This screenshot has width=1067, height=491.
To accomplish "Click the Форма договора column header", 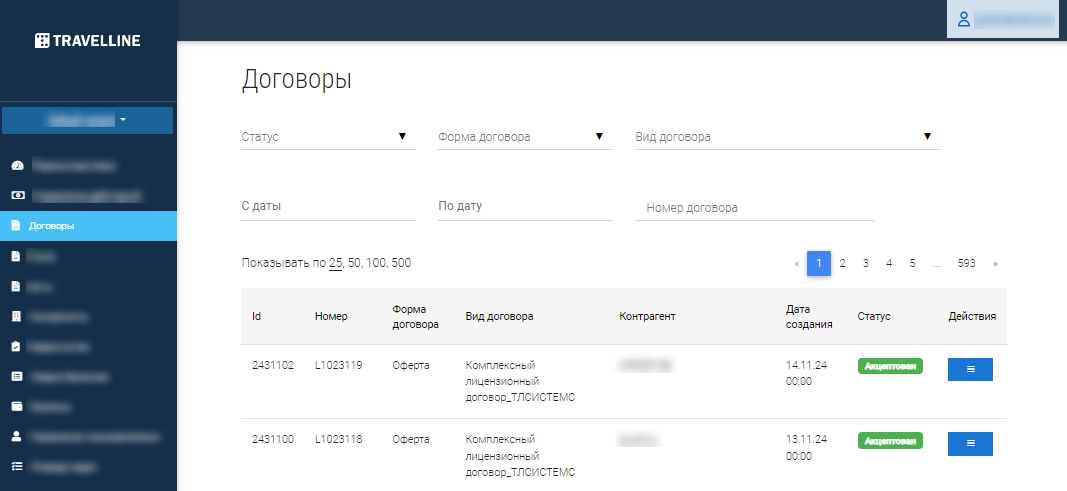I will 416,316.
